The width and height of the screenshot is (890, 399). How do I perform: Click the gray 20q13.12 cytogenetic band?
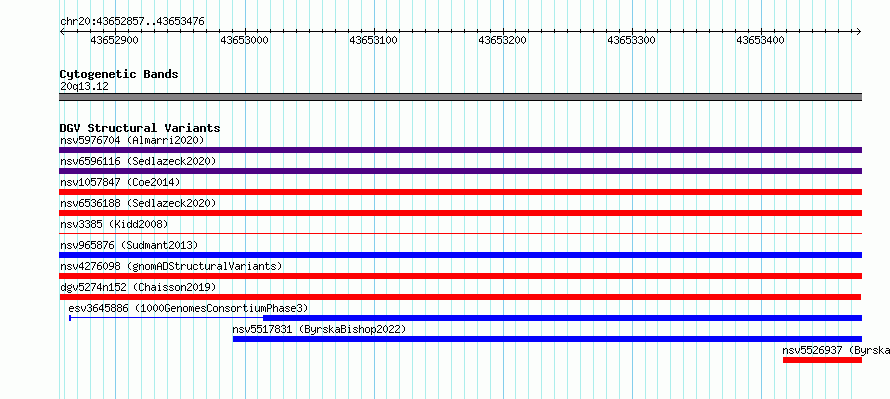pyautogui.click(x=460, y=97)
